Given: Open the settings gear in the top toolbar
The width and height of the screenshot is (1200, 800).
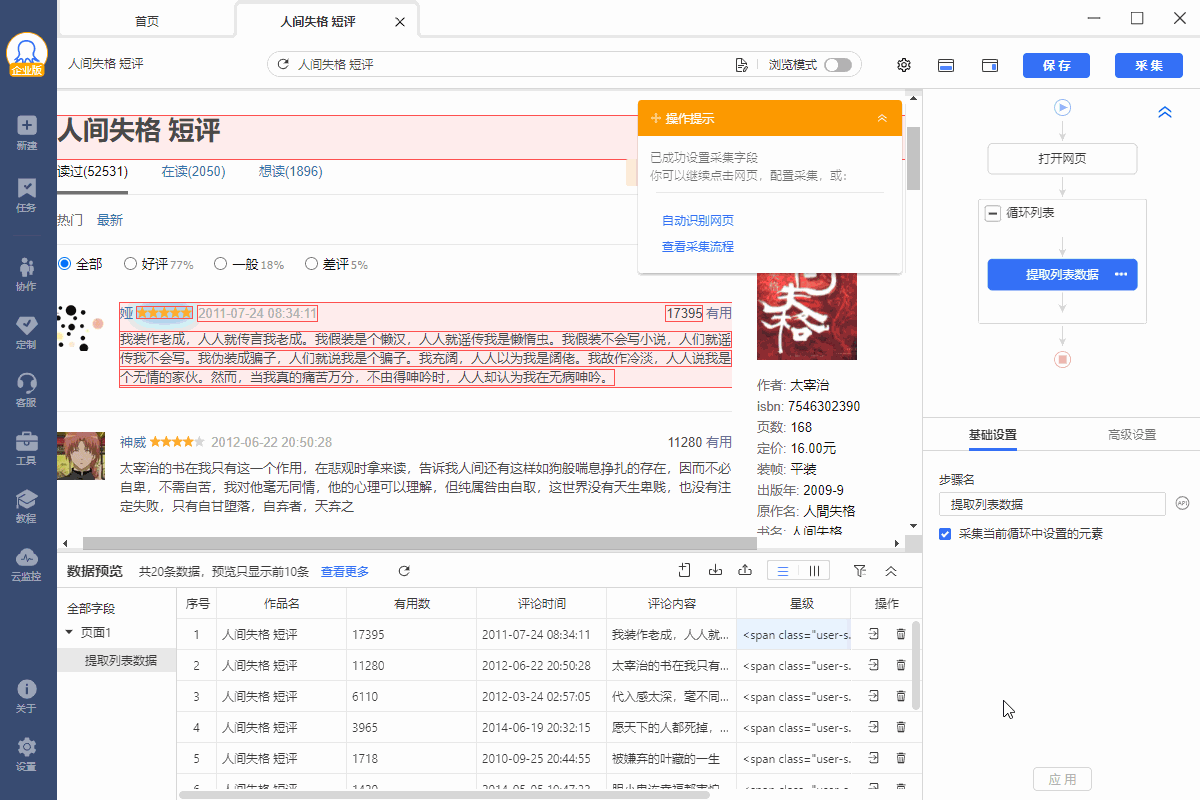Looking at the screenshot, I should pos(904,65).
